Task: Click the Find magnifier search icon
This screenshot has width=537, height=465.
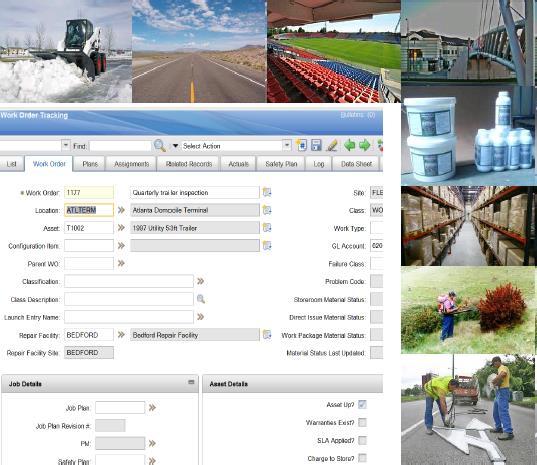Action: pos(160,146)
